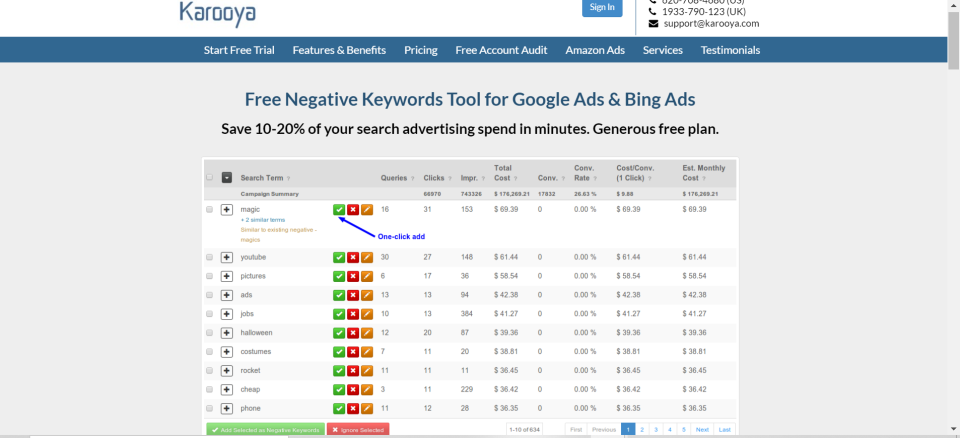960x438 pixels.
Task: Select the youtube row checkbox
Action: pos(209,257)
